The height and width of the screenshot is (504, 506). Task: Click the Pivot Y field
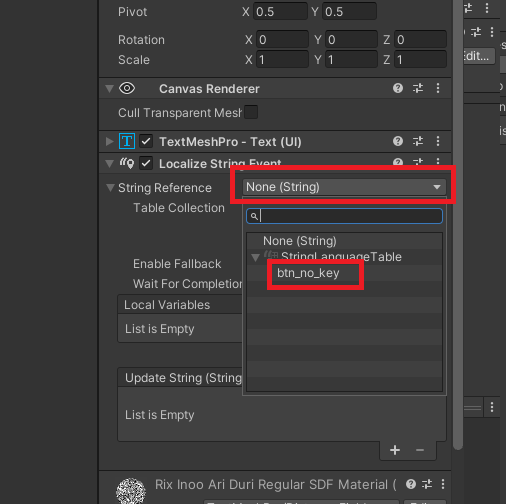tap(349, 11)
